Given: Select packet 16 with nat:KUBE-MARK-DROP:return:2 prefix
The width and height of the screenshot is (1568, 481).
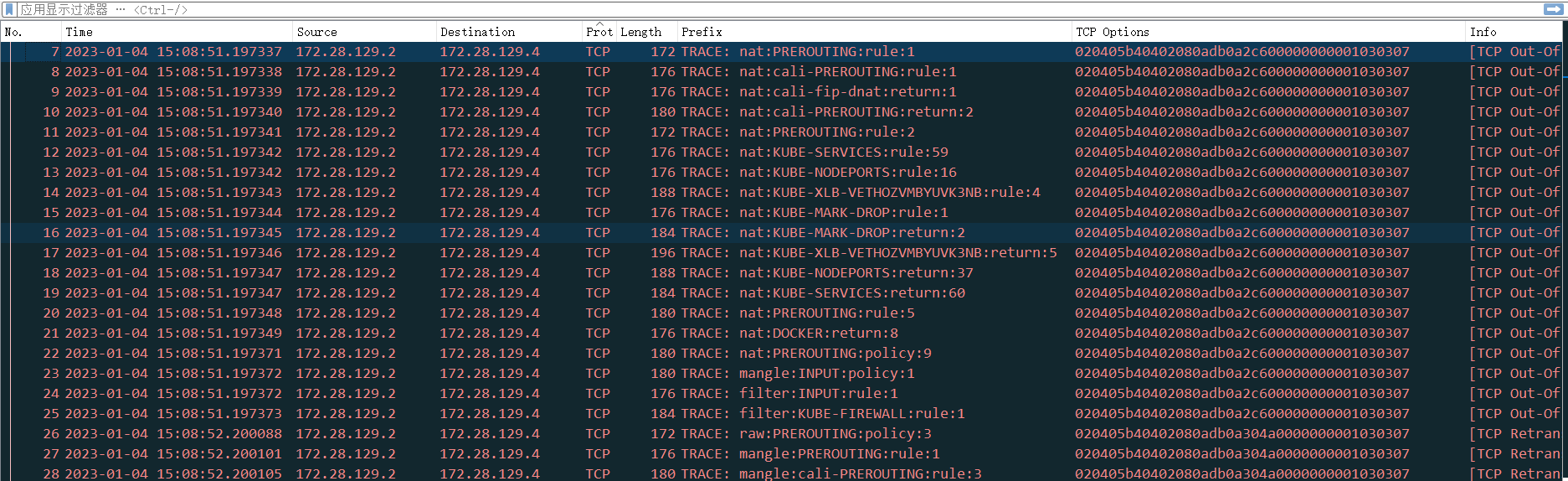Looking at the screenshot, I should [x=851, y=233].
